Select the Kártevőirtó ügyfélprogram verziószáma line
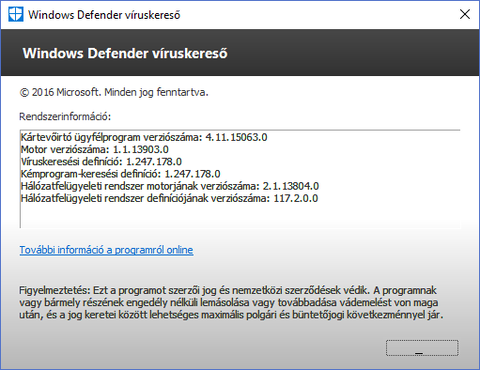The image size is (480, 370). click(144, 137)
